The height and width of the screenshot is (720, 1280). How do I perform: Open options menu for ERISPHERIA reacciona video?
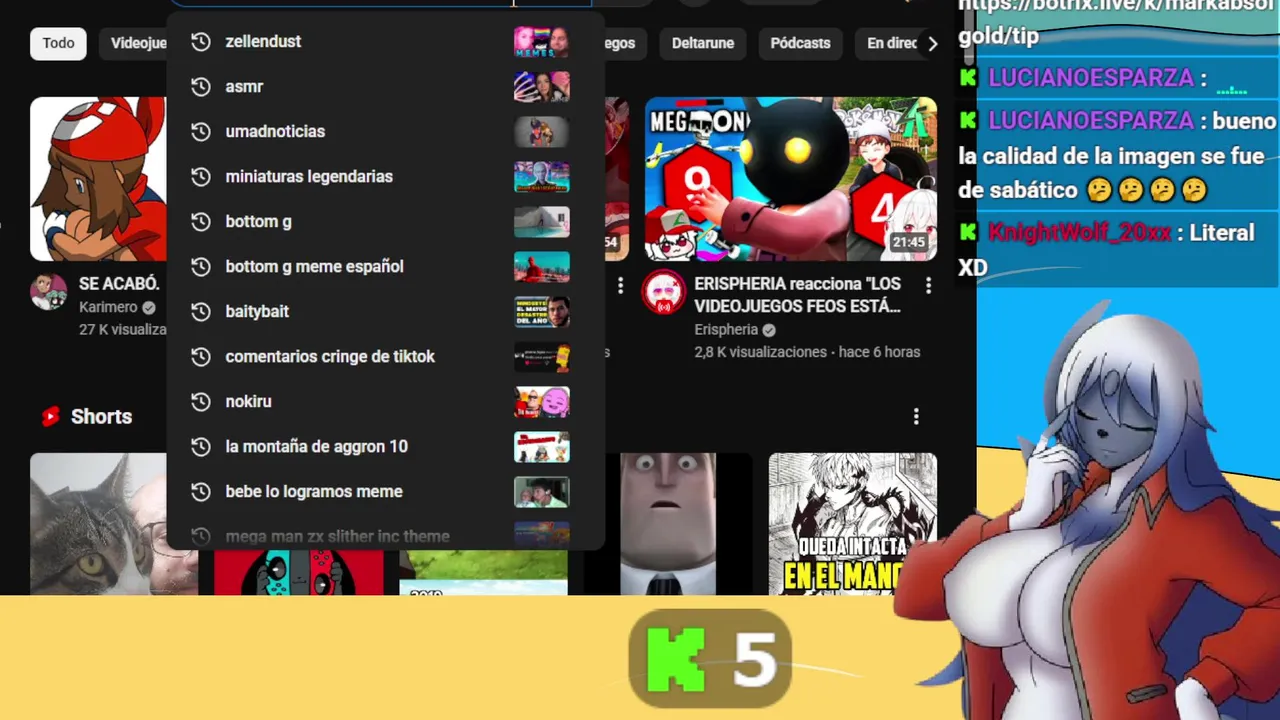[928, 286]
